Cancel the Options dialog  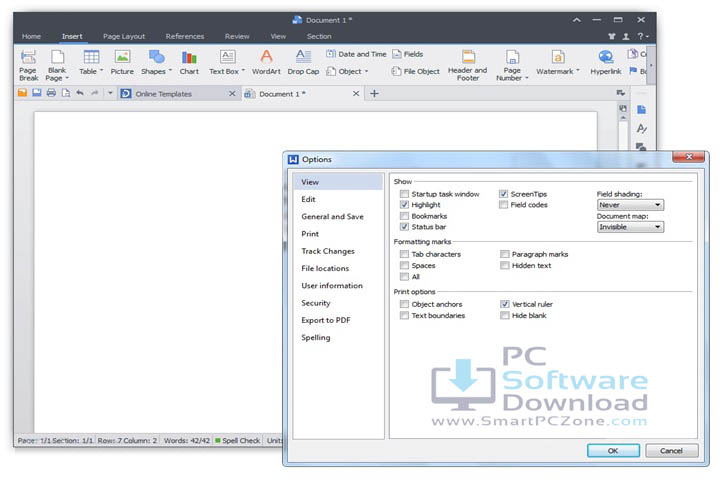point(671,451)
